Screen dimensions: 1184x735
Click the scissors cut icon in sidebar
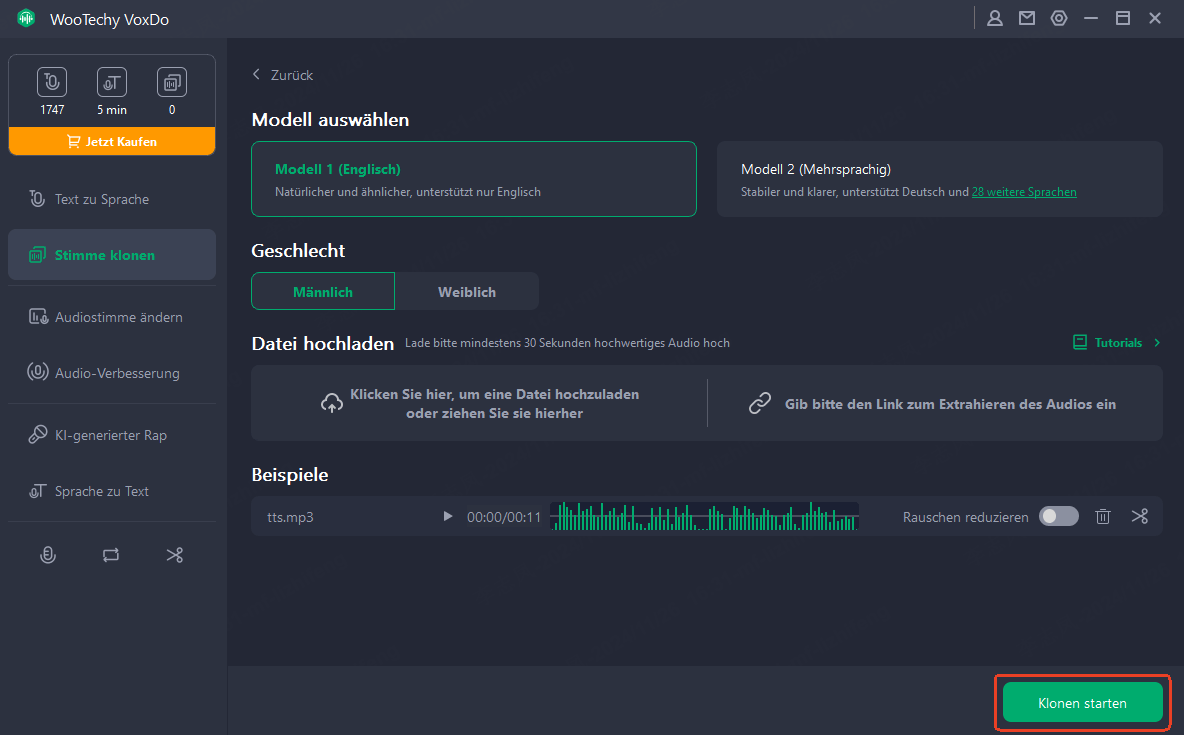click(x=175, y=555)
